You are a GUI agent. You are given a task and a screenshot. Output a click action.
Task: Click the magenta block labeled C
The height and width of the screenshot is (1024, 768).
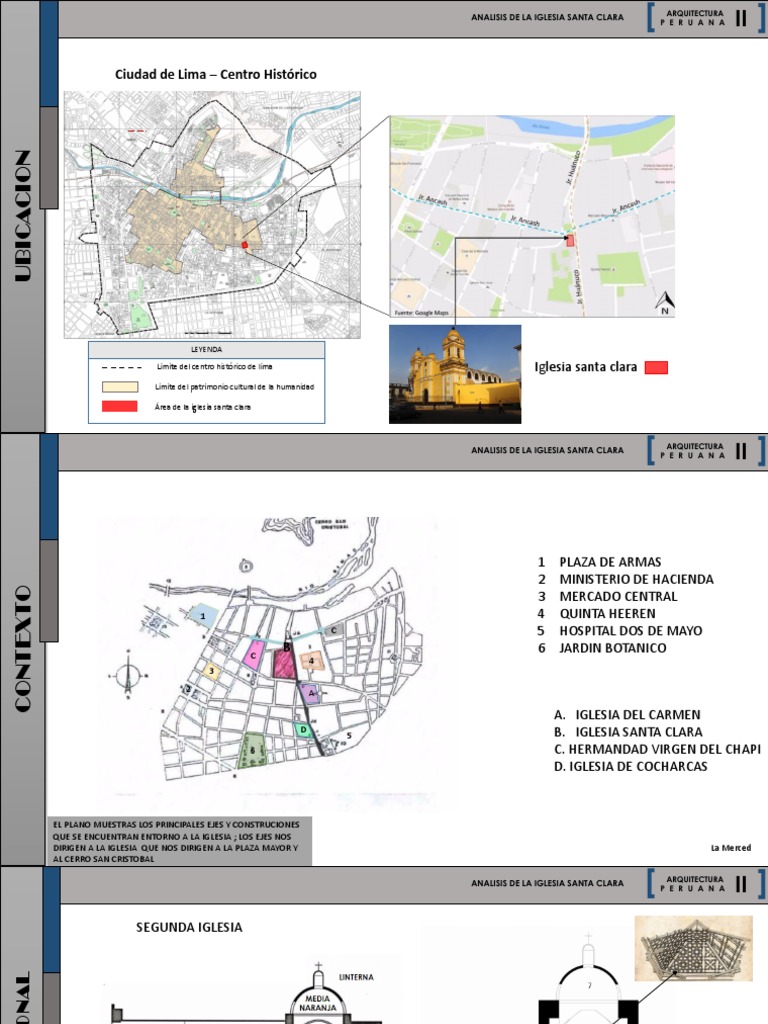click(253, 655)
